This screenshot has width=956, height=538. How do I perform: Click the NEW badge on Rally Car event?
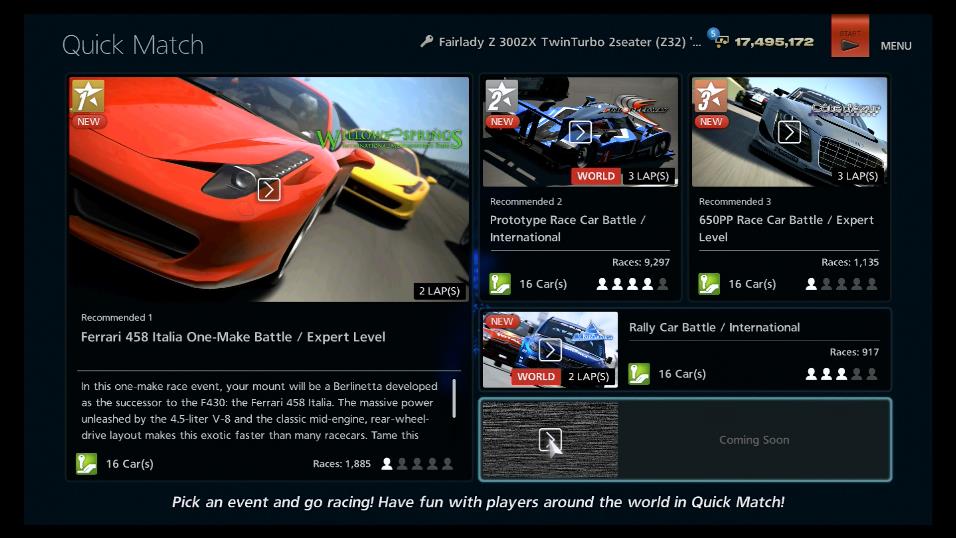coord(502,321)
